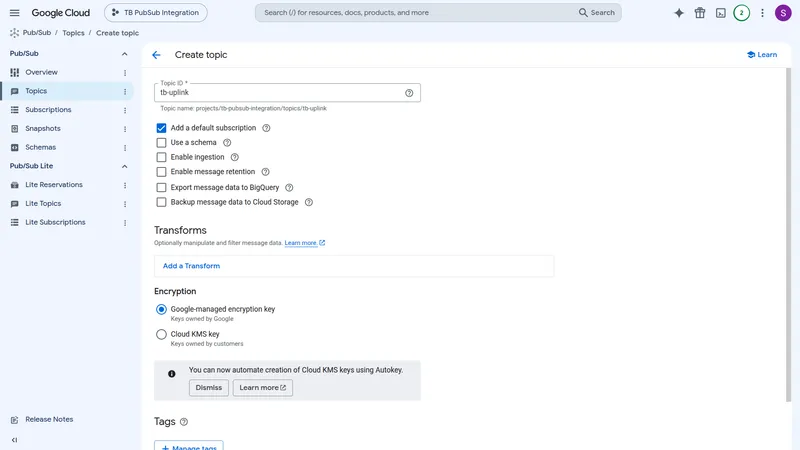Show help for Export message data to BigQuery
The height and width of the screenshot is (450, 800).
point(289,188)
